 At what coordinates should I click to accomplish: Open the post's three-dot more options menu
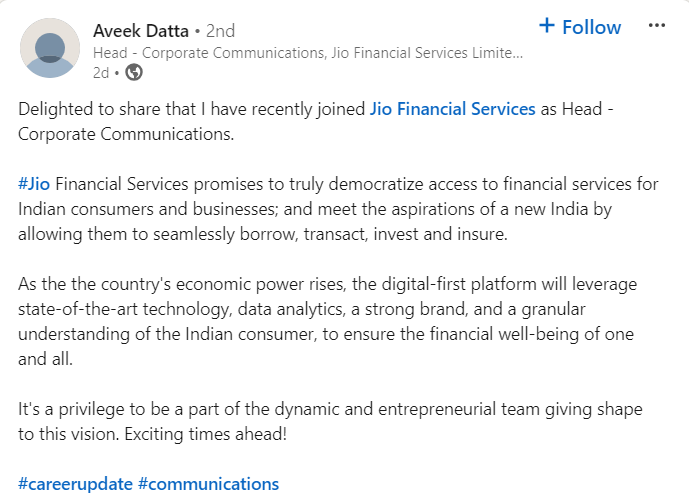click(x=656, y=26)
